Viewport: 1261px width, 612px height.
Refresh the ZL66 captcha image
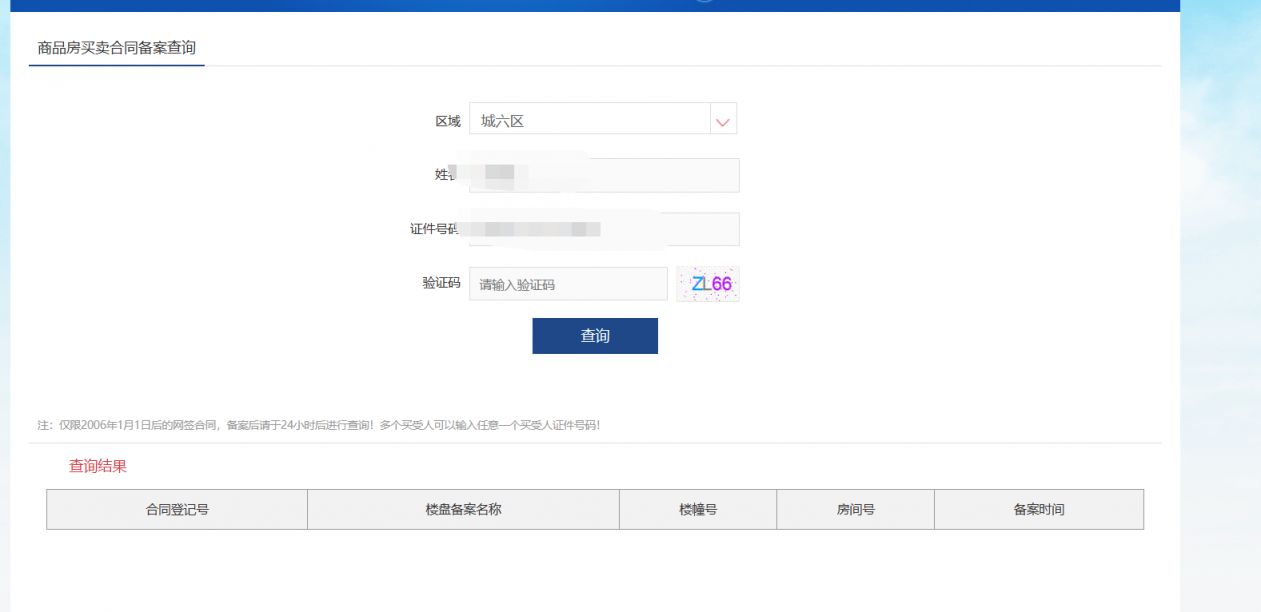(708, 284)
